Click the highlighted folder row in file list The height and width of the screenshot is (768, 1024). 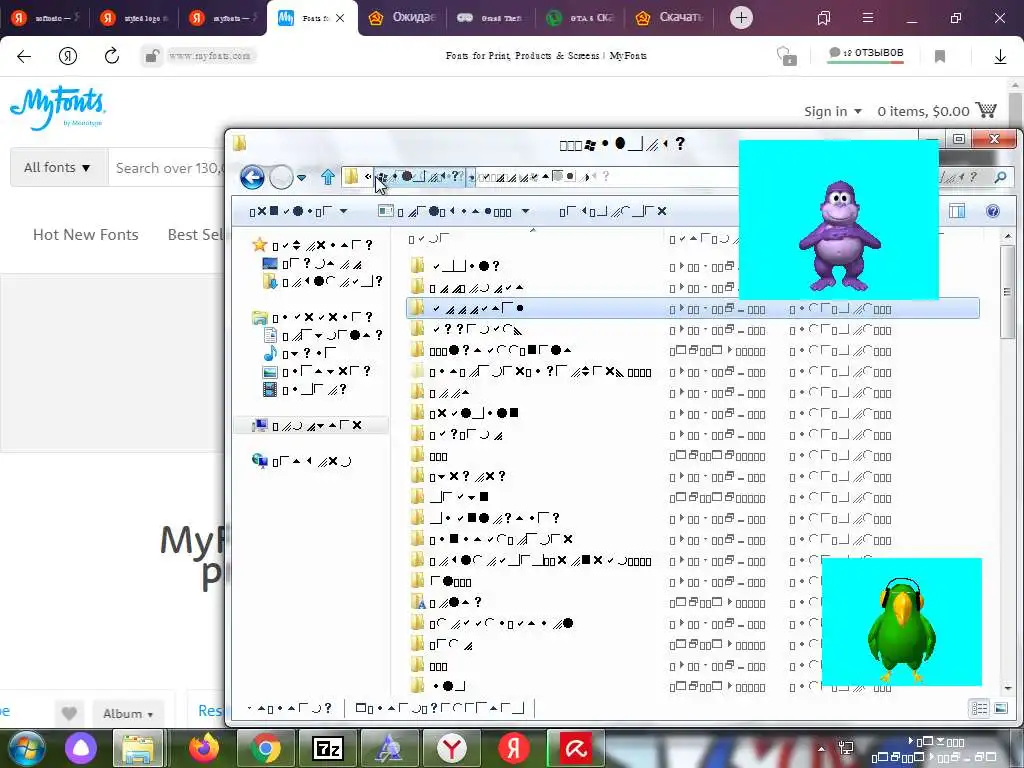[x=692, y=308]
